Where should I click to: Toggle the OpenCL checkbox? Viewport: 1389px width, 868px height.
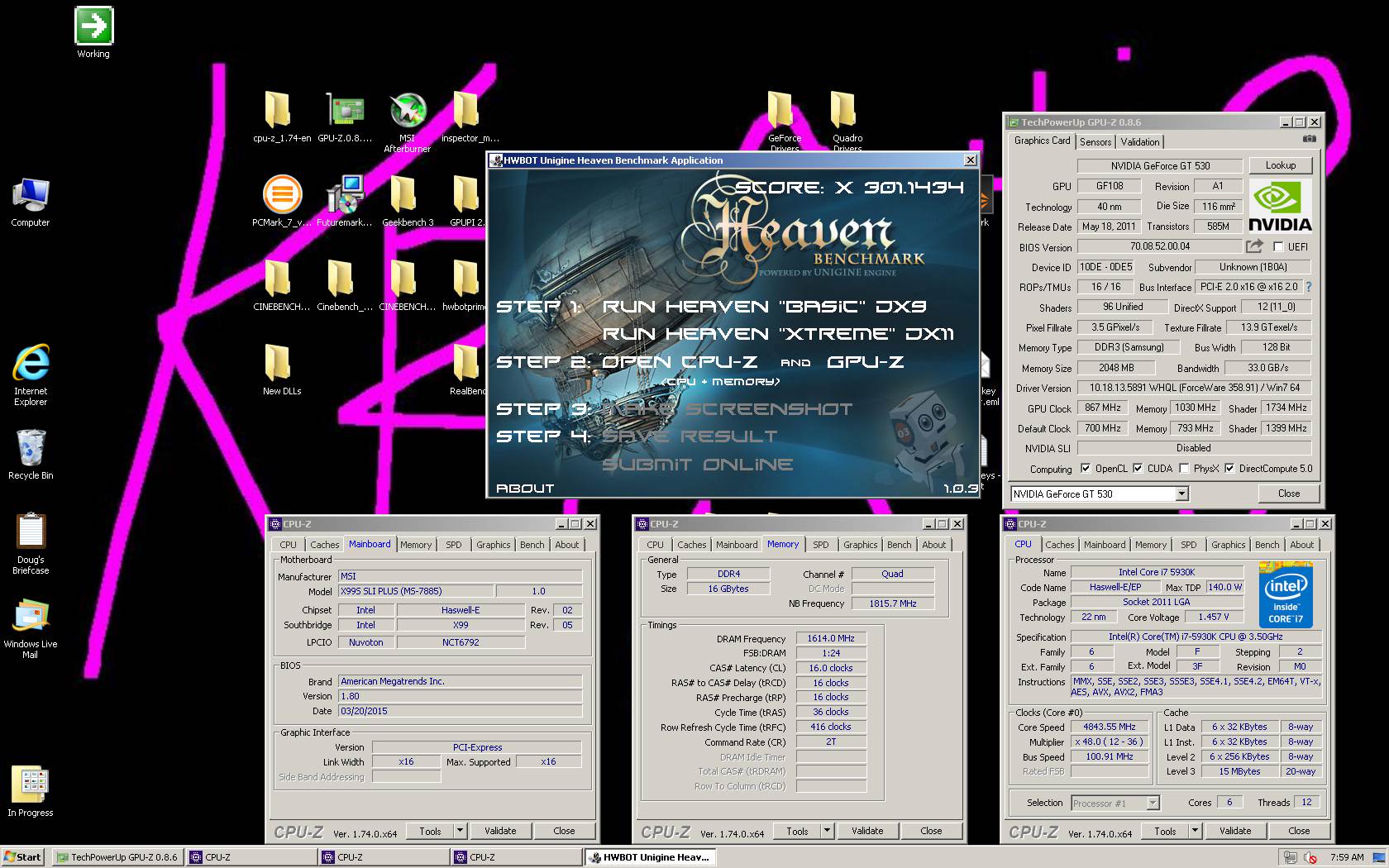[1086, 469]
